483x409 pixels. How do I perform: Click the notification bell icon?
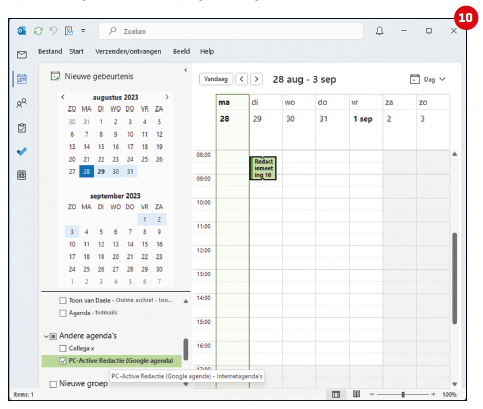(379, 31)
